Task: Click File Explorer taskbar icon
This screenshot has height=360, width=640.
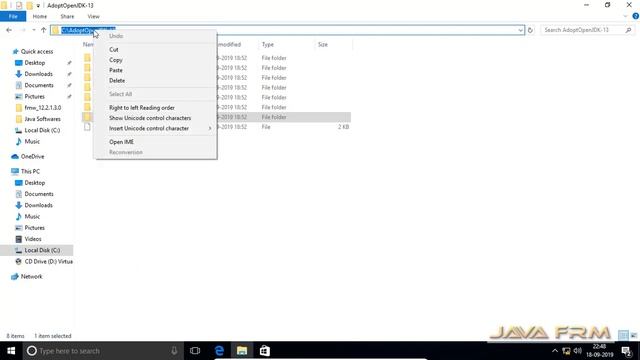Action: tap(242, 351)
